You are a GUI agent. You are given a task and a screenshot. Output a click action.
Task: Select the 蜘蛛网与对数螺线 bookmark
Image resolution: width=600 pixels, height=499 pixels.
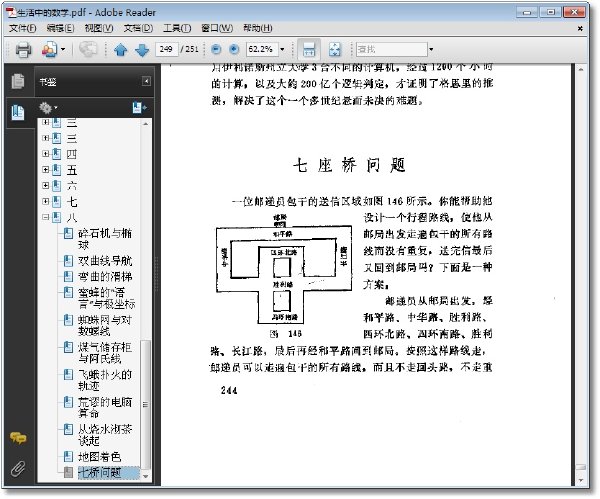[105, 326]
